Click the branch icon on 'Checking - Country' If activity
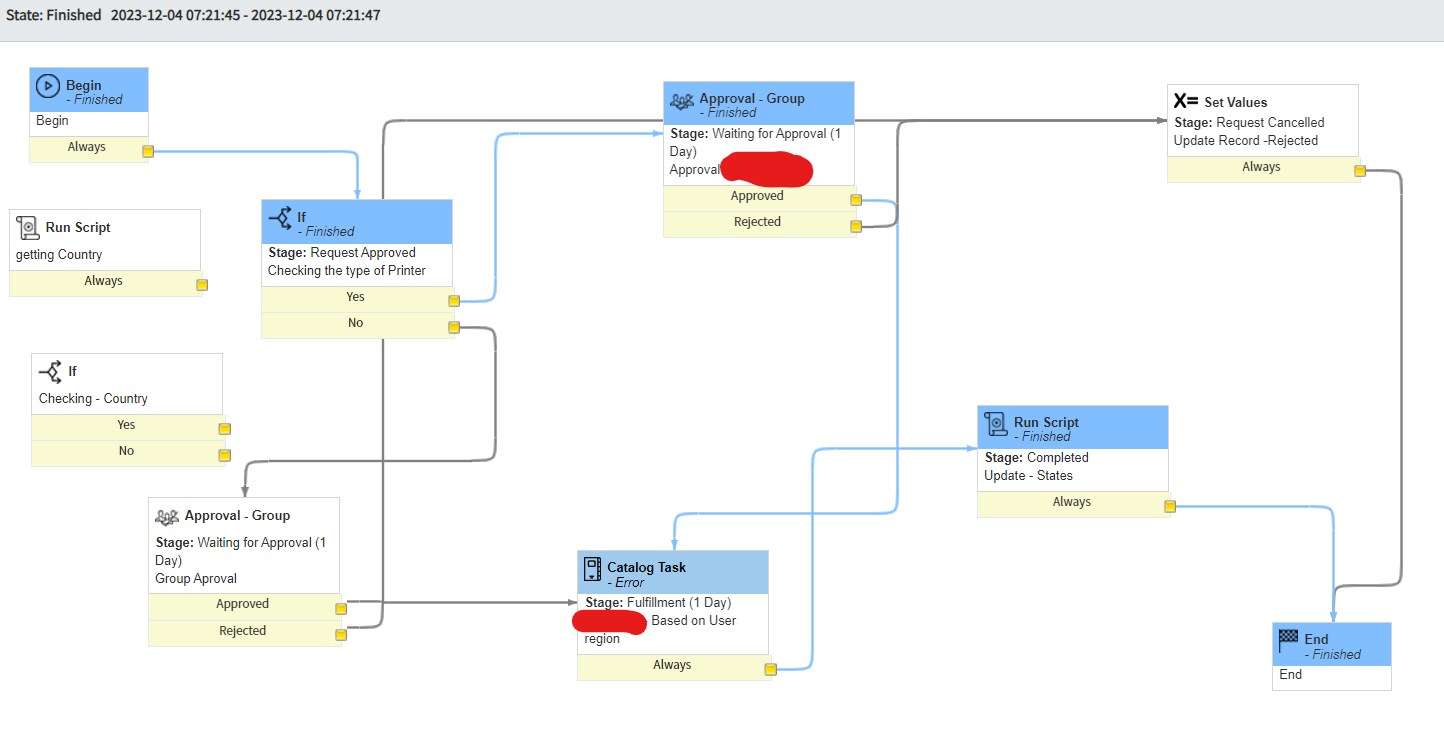 pyautogui.click(x=48, y=371)
